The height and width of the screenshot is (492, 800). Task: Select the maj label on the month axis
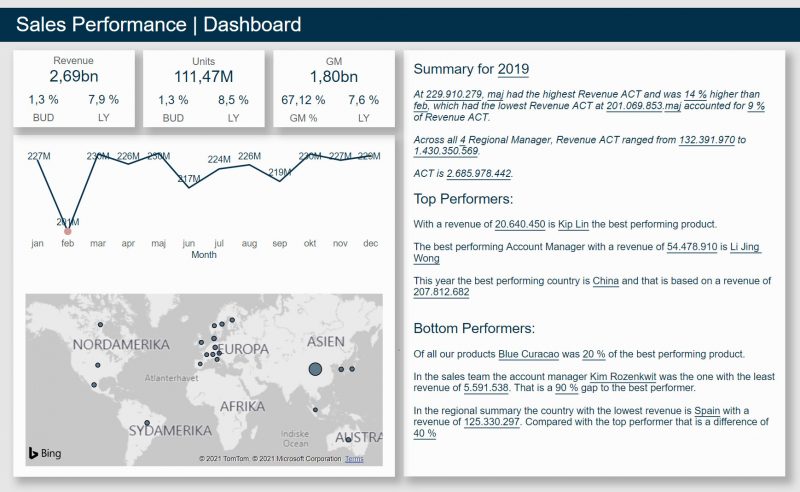coord(159,243)
